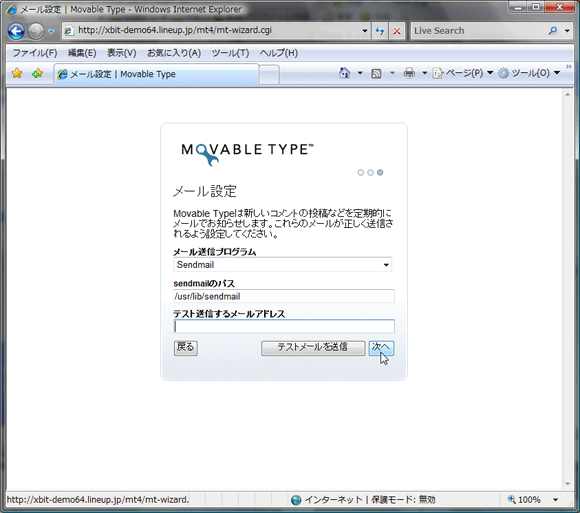The image size is (580, 513).
Task: Click the Live Search magnifier icon
Action: [x=553, y=31]
